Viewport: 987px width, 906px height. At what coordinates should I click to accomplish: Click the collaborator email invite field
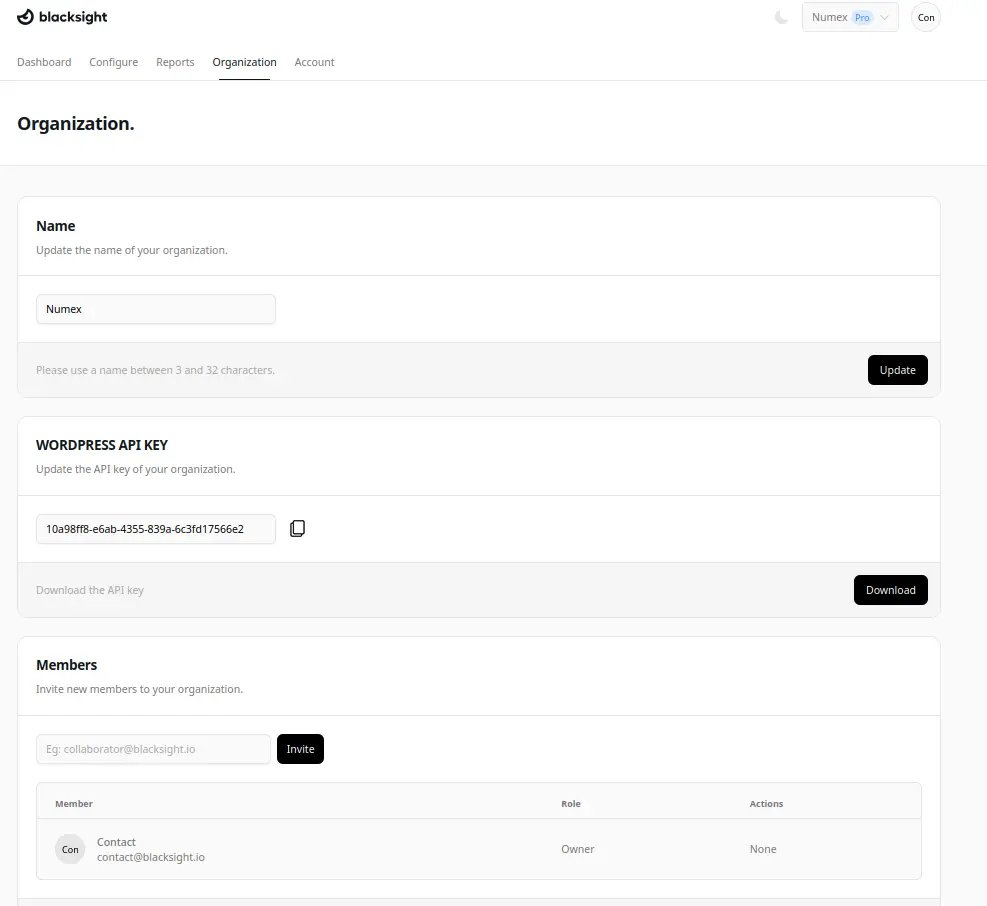(x=153, y=749)
